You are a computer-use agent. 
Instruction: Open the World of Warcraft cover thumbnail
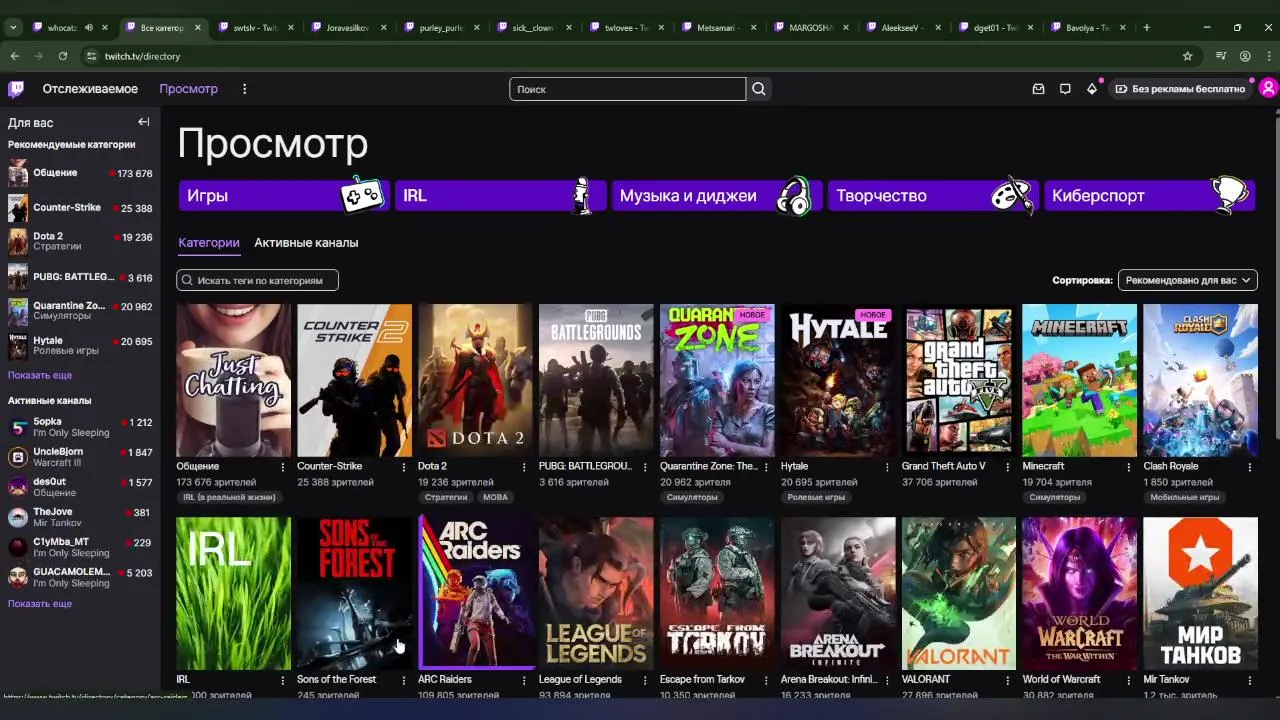coord(1079,593)
